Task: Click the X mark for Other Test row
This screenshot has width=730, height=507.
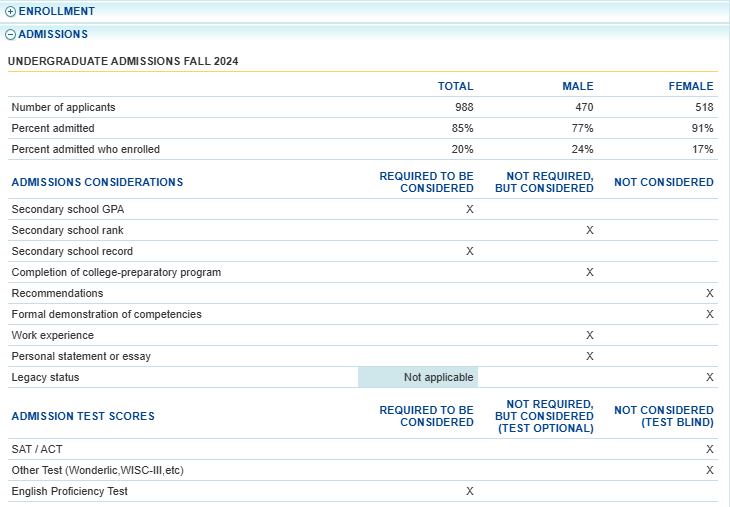Action: coord(710,470)
